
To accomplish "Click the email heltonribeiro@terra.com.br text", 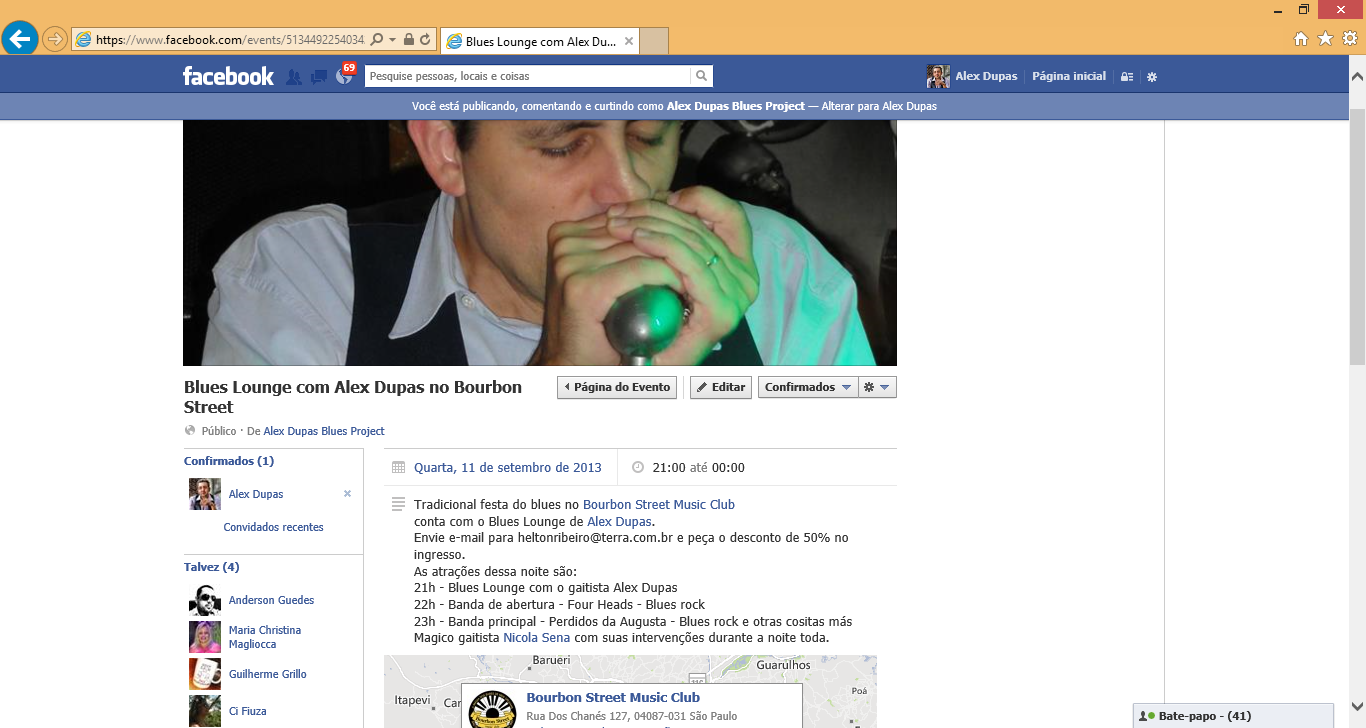I will coord(595,537).
